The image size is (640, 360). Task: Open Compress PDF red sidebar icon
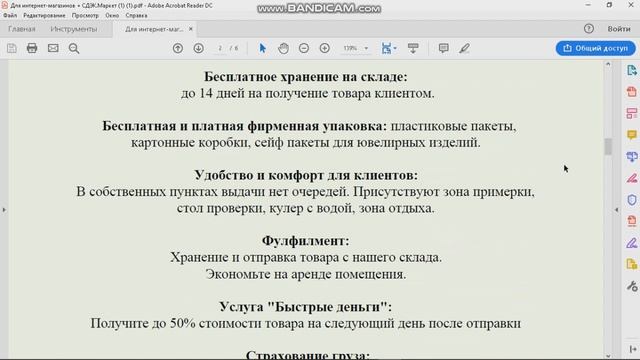click(632, 221)
